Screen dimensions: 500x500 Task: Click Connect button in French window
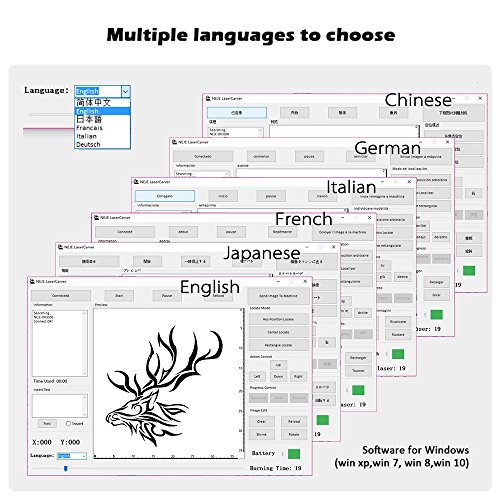[125, 232]
